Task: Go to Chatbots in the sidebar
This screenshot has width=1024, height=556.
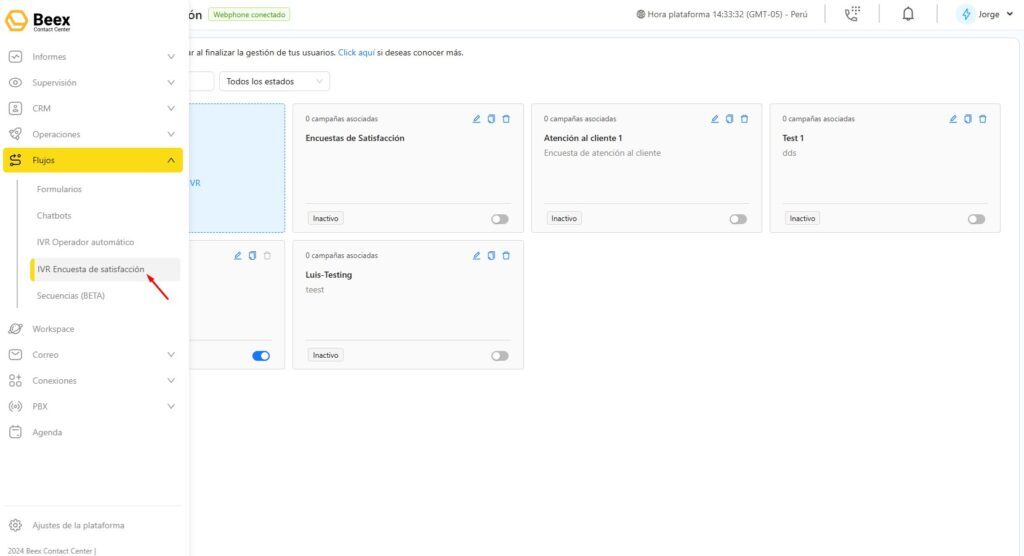Action: (x=54, y=216)
